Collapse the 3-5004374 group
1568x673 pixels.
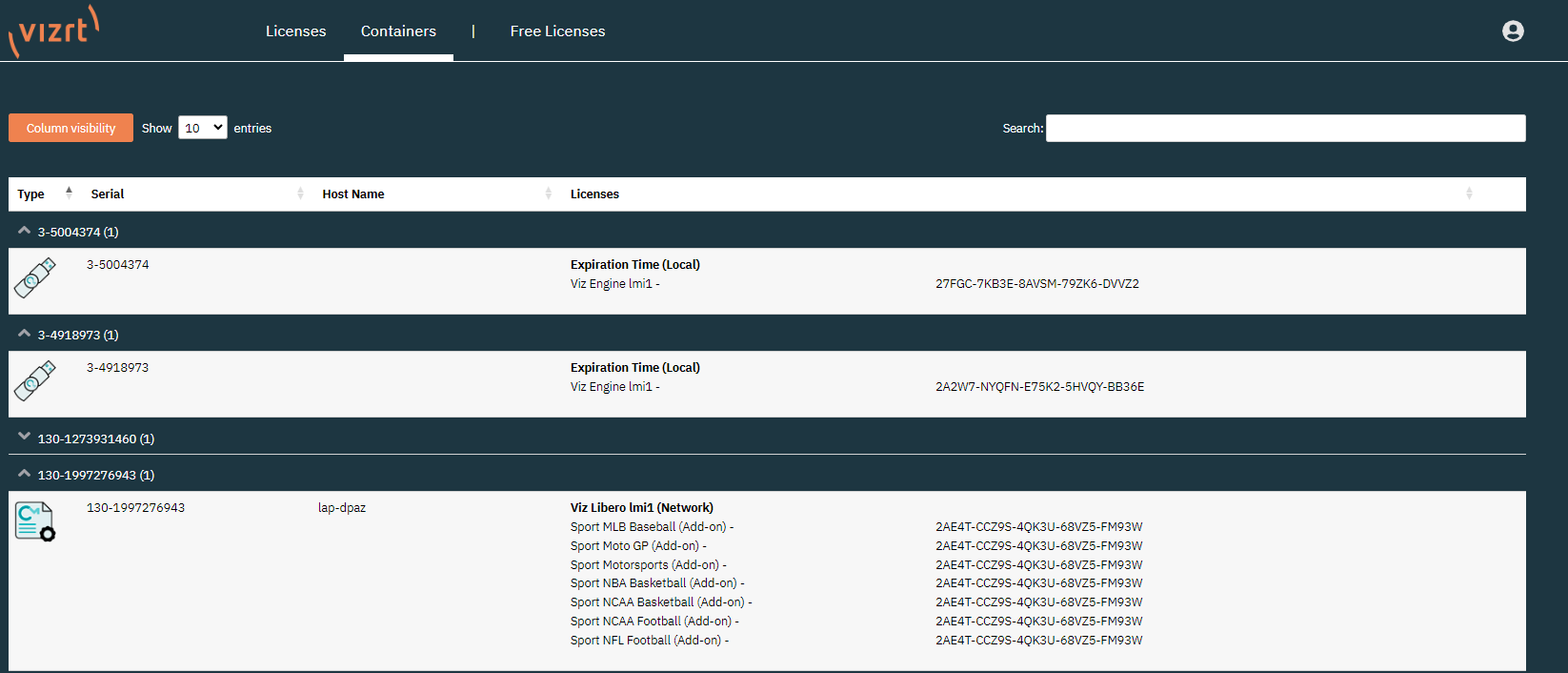pyautogui.click(x=25, y=231)
